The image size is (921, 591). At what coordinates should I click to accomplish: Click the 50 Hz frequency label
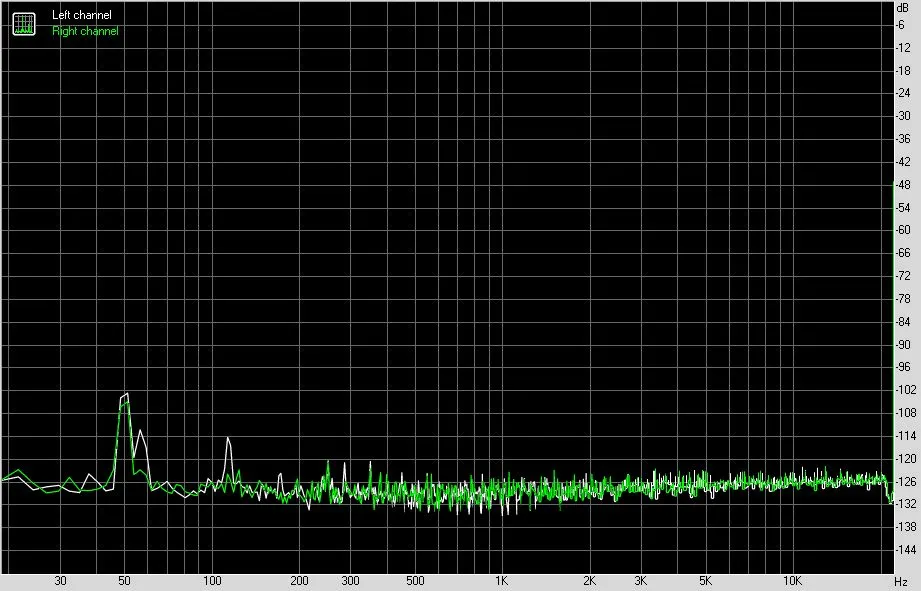pyautogui.click(x=124, y=581)
